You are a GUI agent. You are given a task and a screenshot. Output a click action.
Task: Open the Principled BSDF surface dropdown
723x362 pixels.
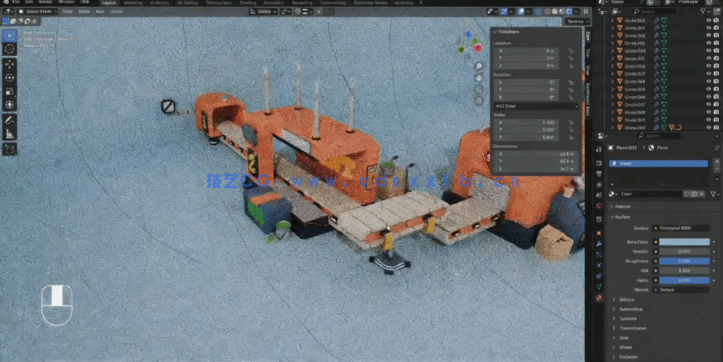(x=681, y=228)
